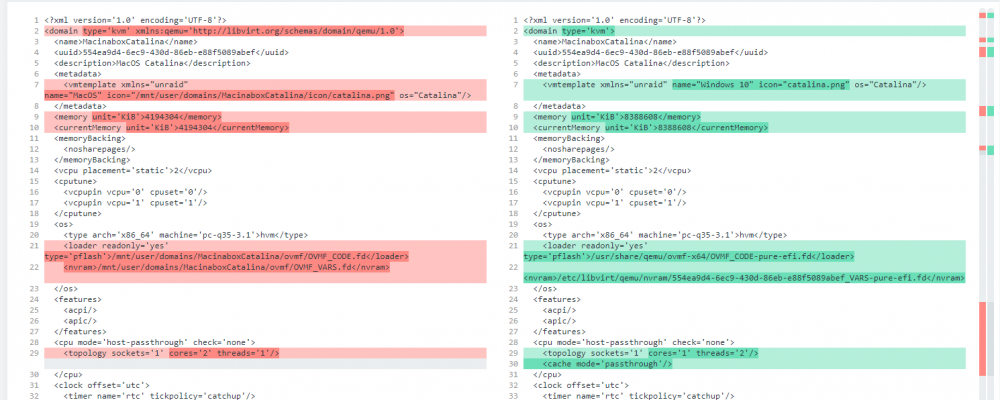Select right pane MacOS Catalina description line
Image resolution: width=1000 pixels, height=400 pixels.
pos(631,64)
